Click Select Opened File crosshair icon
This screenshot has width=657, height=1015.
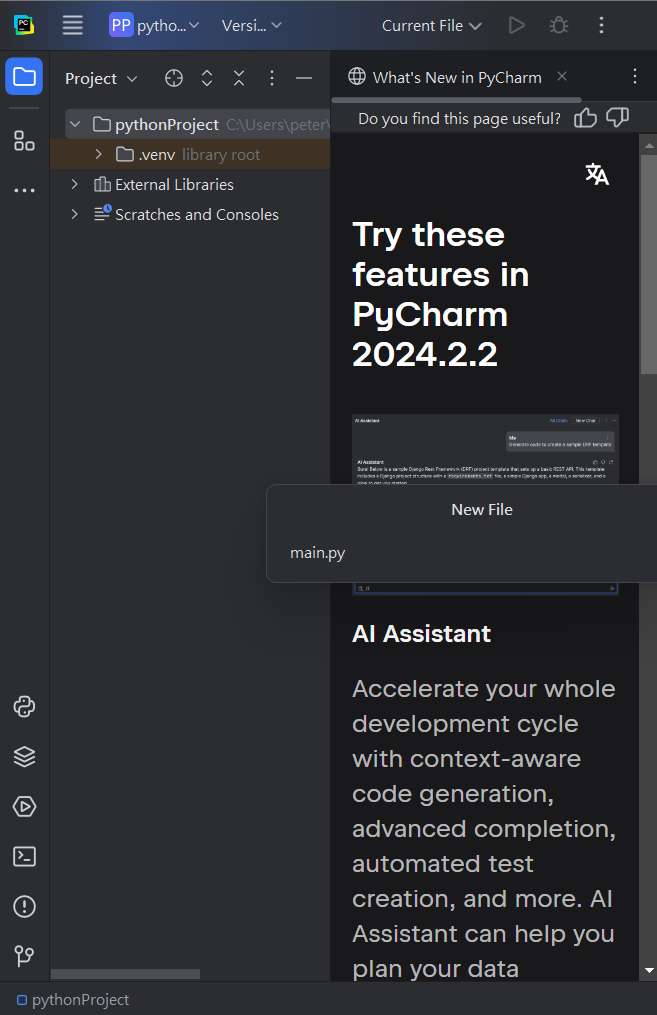pyautogui.click(x=173, y=78)
